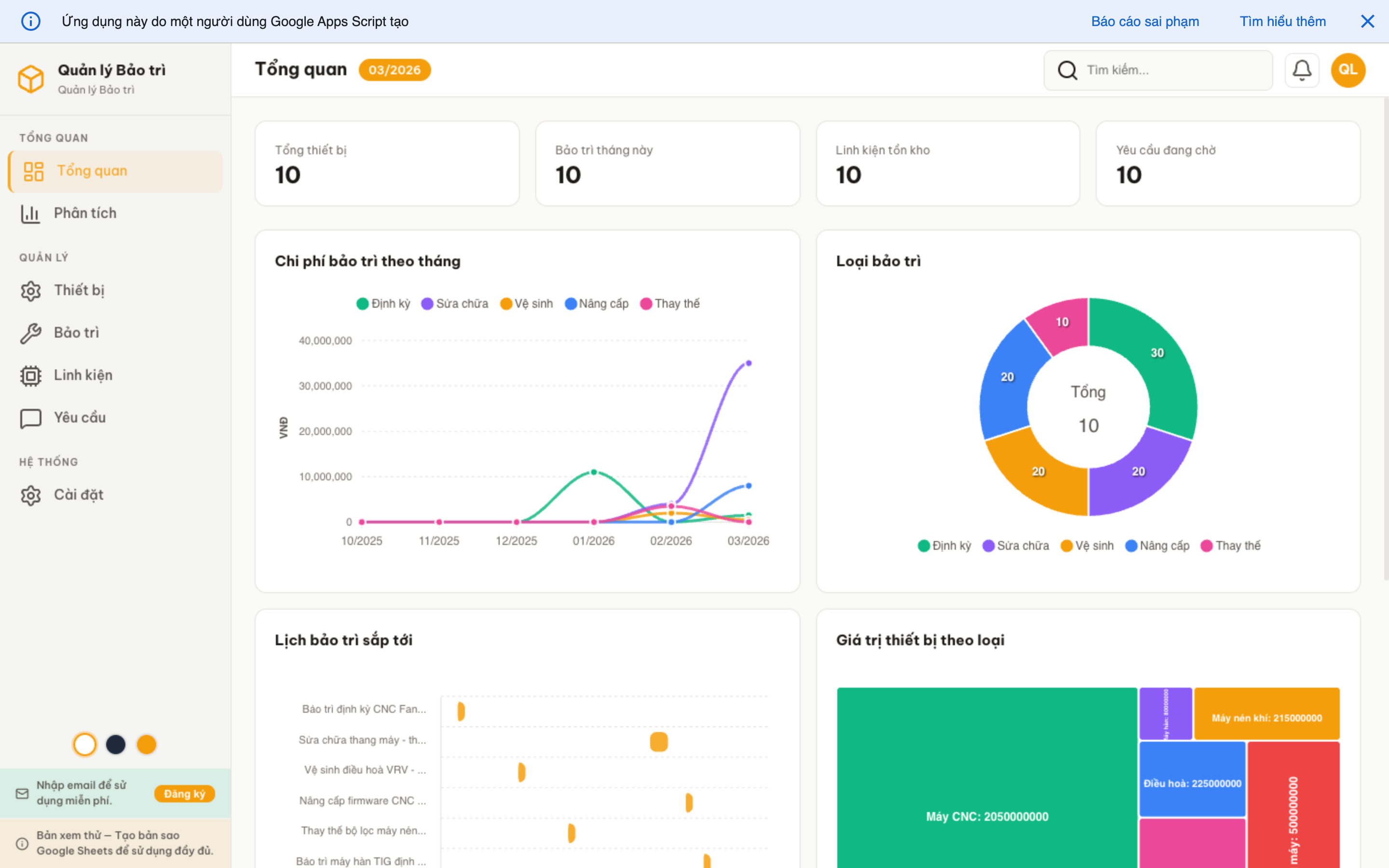Click the Bảo trì wrench icon
The width and height of the screenshot is (1389, 868).
[x=30, y=333]
